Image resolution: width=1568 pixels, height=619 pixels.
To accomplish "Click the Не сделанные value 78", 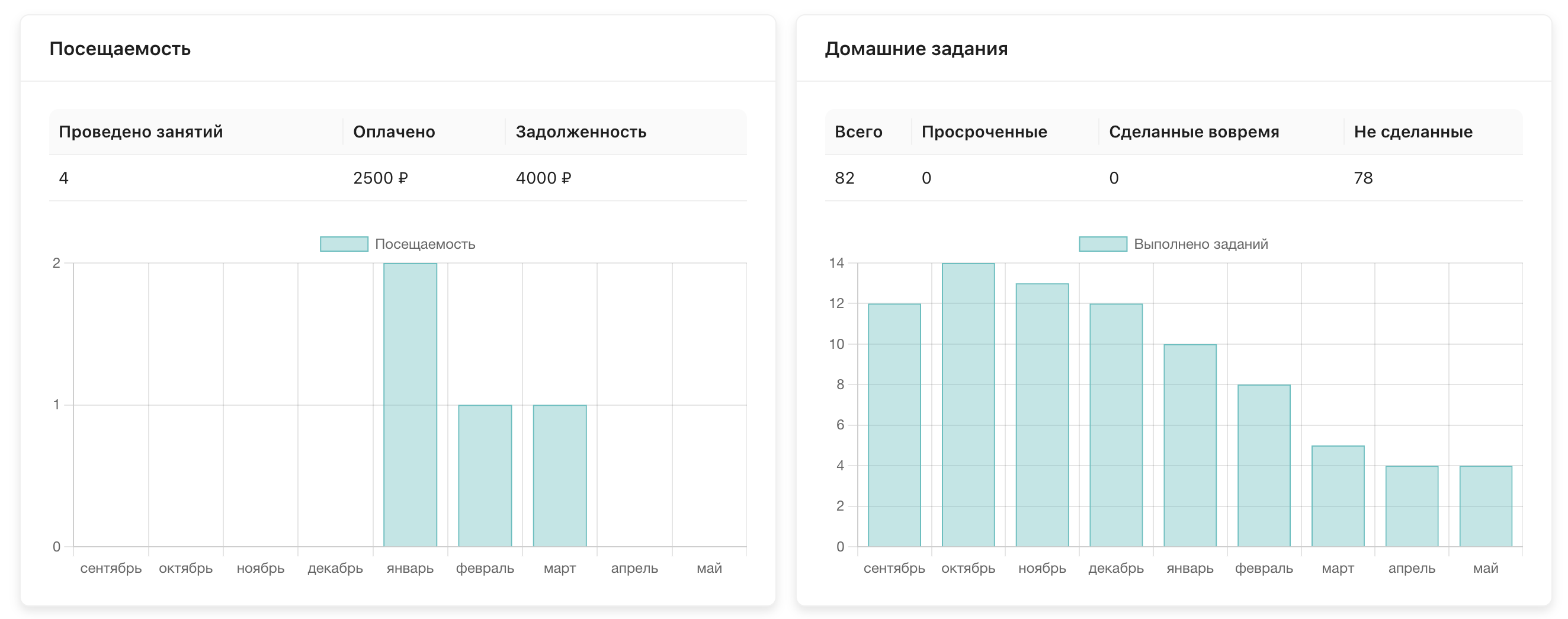I will [1364, 178].
